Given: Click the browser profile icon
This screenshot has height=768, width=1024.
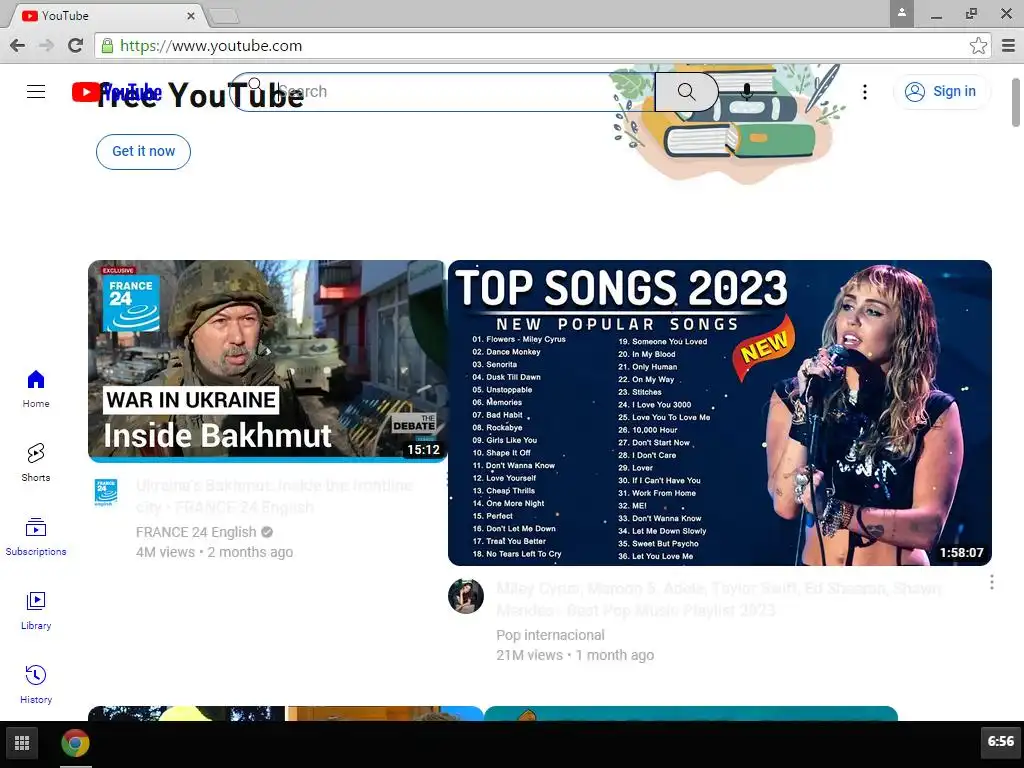Looking at the screenshot, I should click(901, 13).
